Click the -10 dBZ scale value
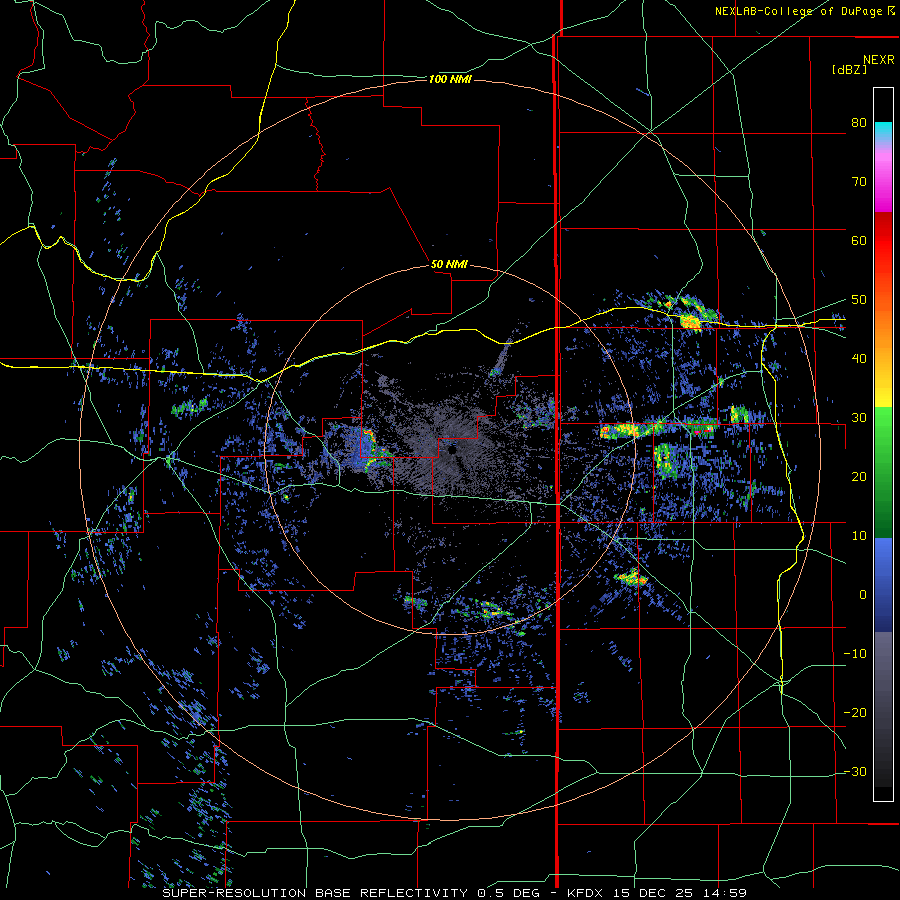The width and height of the screenshot is (900, 900). point(855,654)
